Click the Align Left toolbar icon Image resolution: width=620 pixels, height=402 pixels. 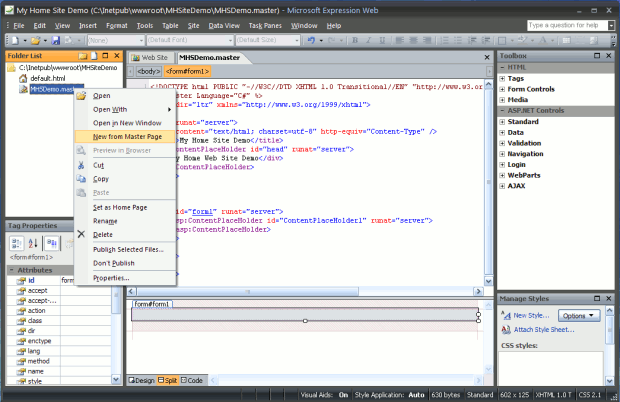tap(400, 40)
